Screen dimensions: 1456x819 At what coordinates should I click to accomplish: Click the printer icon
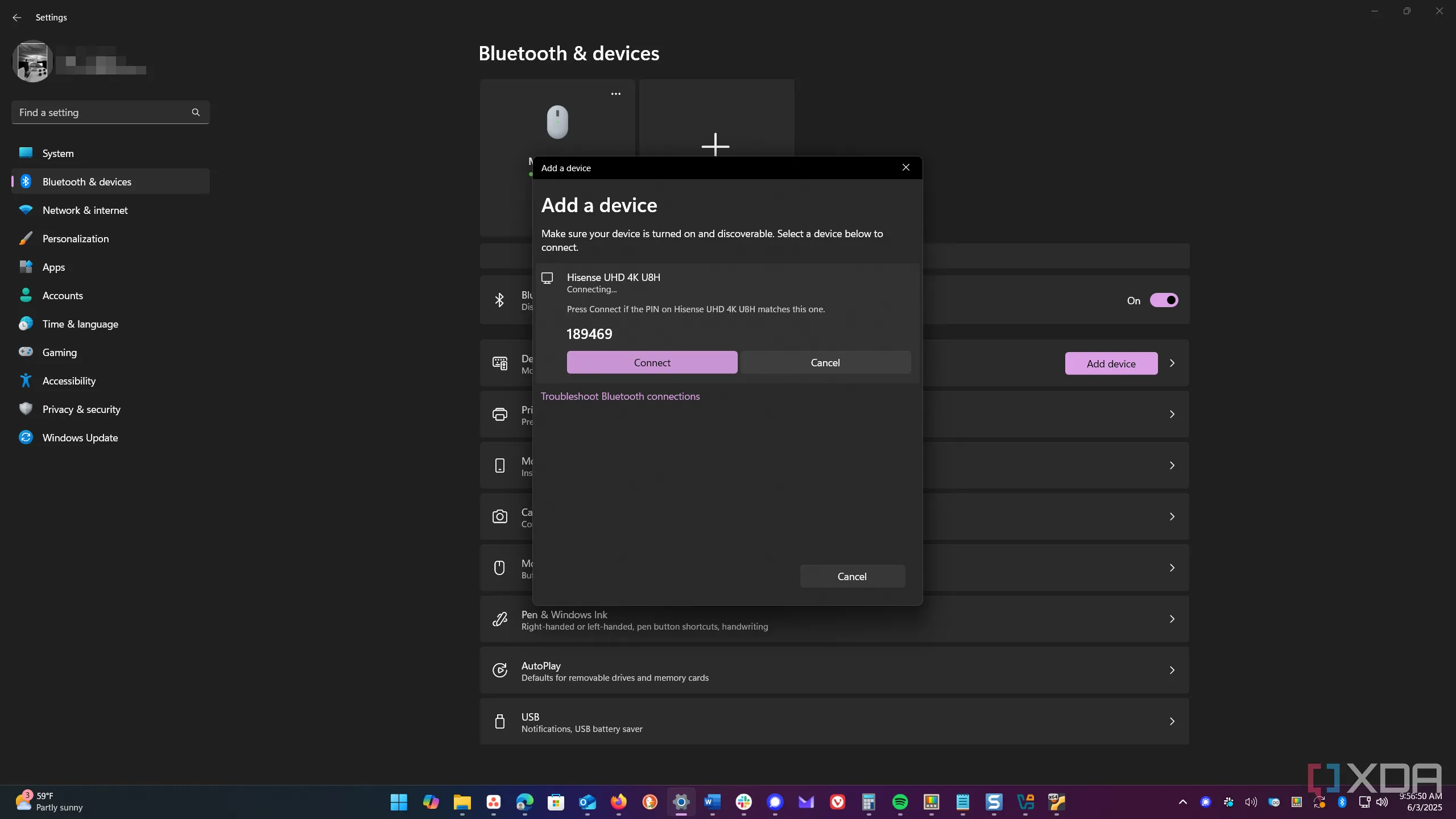[500, 414]
